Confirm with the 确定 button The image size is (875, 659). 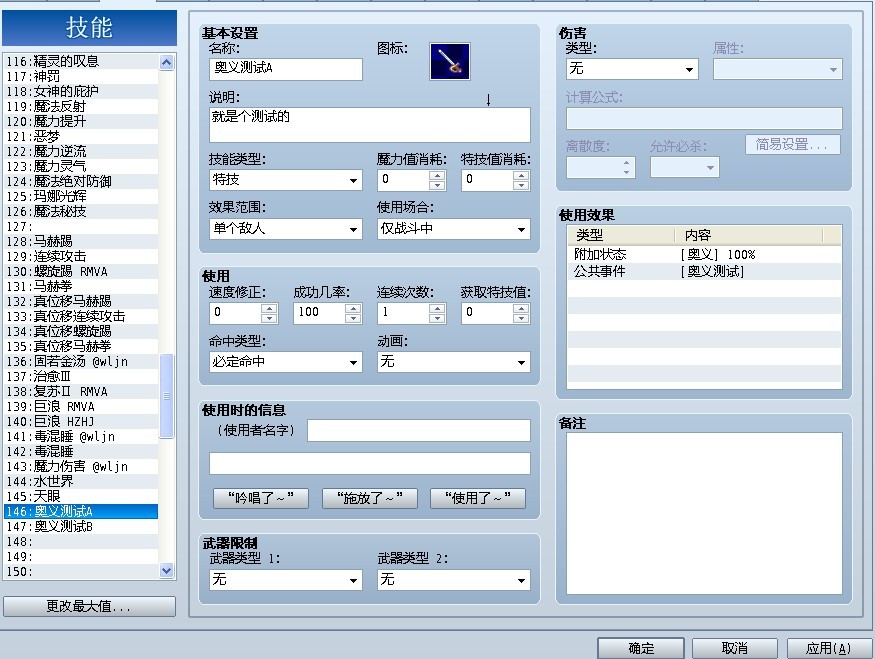pyautogui.click(x=641, y=648)
